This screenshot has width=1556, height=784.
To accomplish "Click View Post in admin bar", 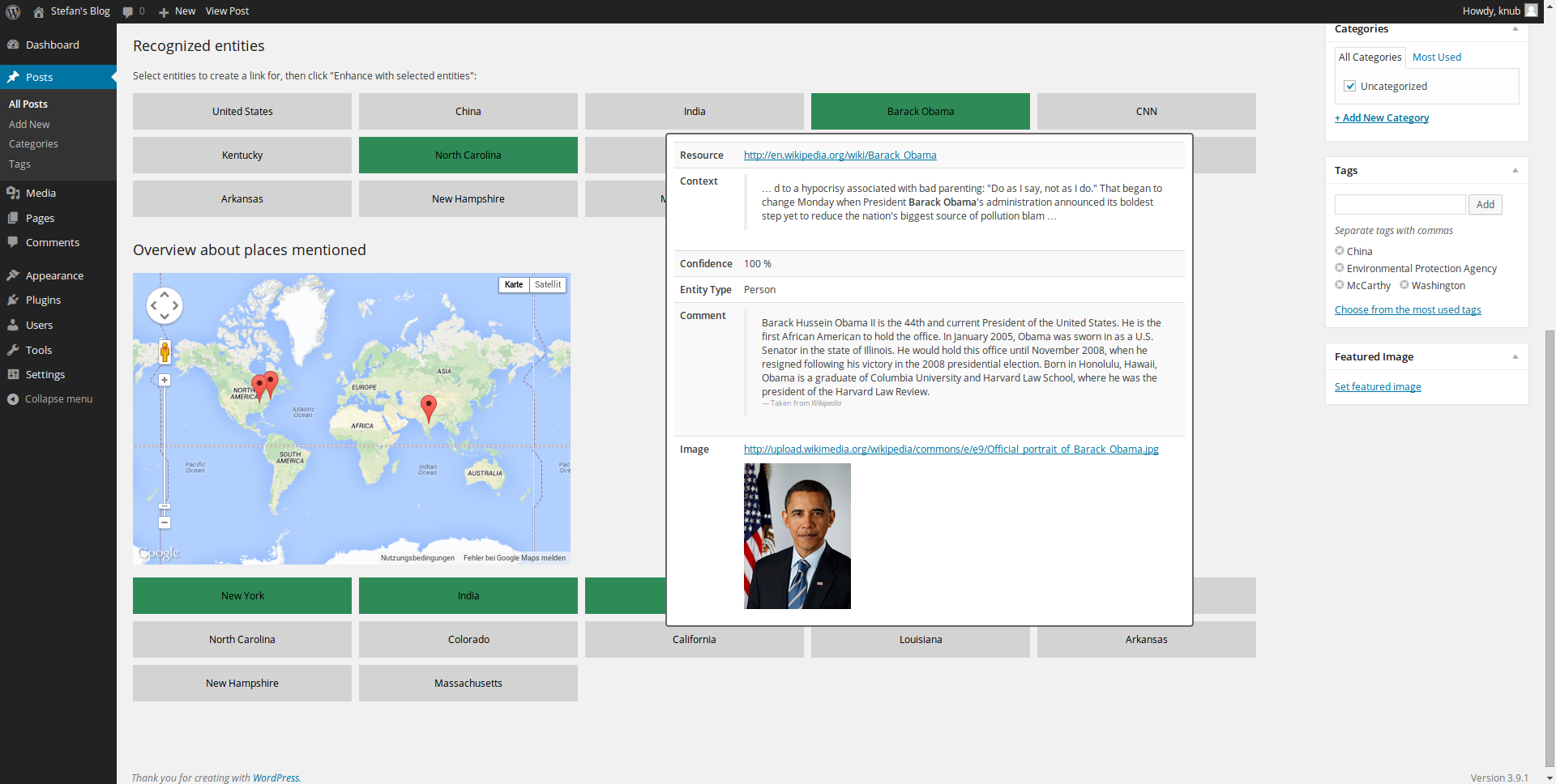I will pos(227,11).
